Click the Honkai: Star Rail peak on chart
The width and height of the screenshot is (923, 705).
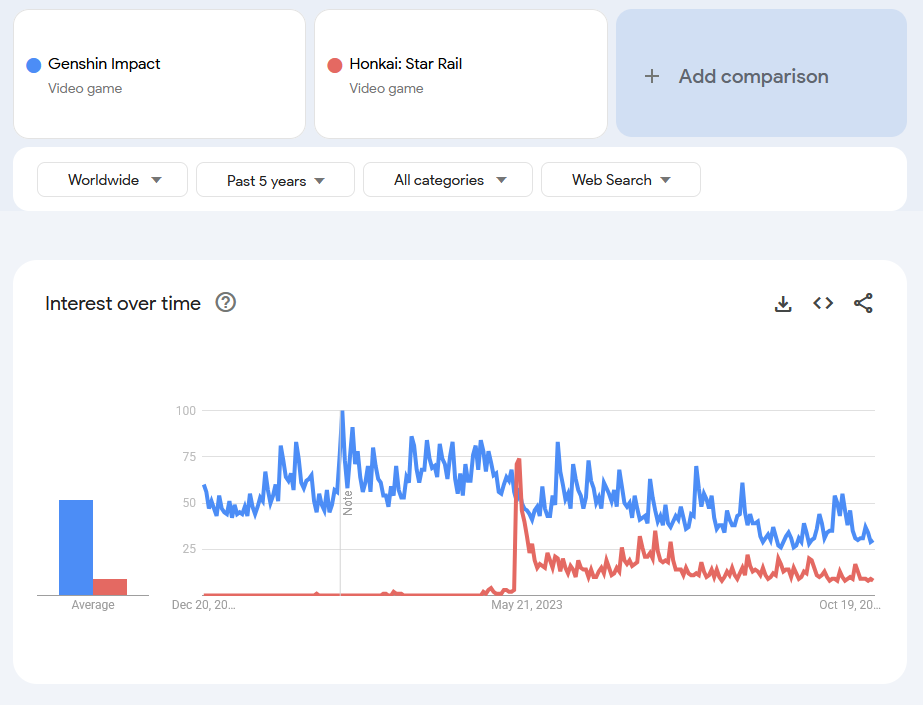[x=519, y=460]
